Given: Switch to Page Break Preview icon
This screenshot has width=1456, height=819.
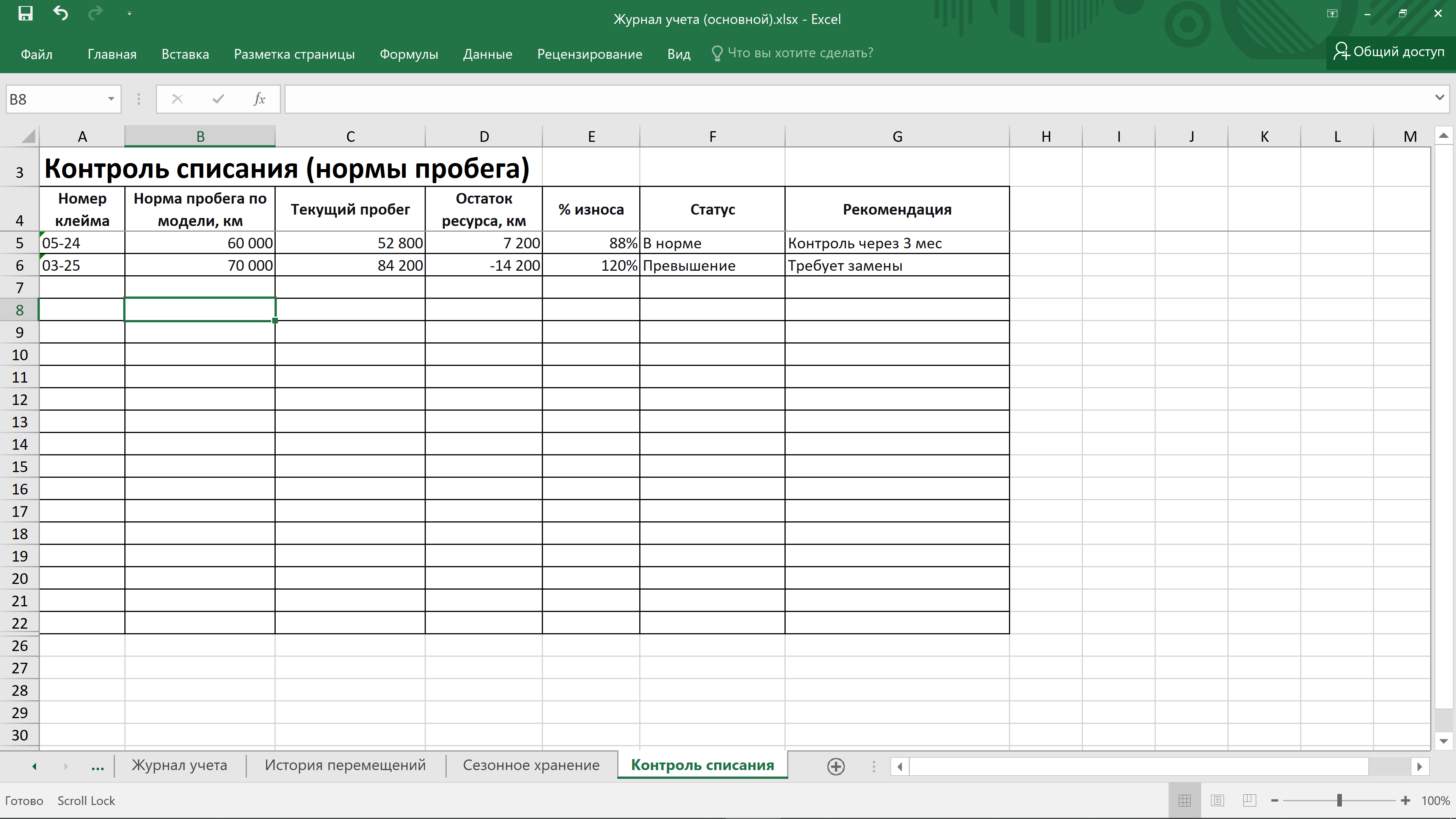Looking at the screenshot, I should pyautogui.click(x=1249, y=800).
